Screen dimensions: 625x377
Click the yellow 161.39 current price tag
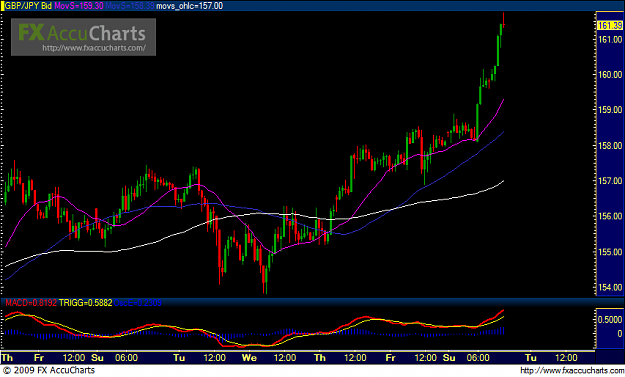pos(610,26)
